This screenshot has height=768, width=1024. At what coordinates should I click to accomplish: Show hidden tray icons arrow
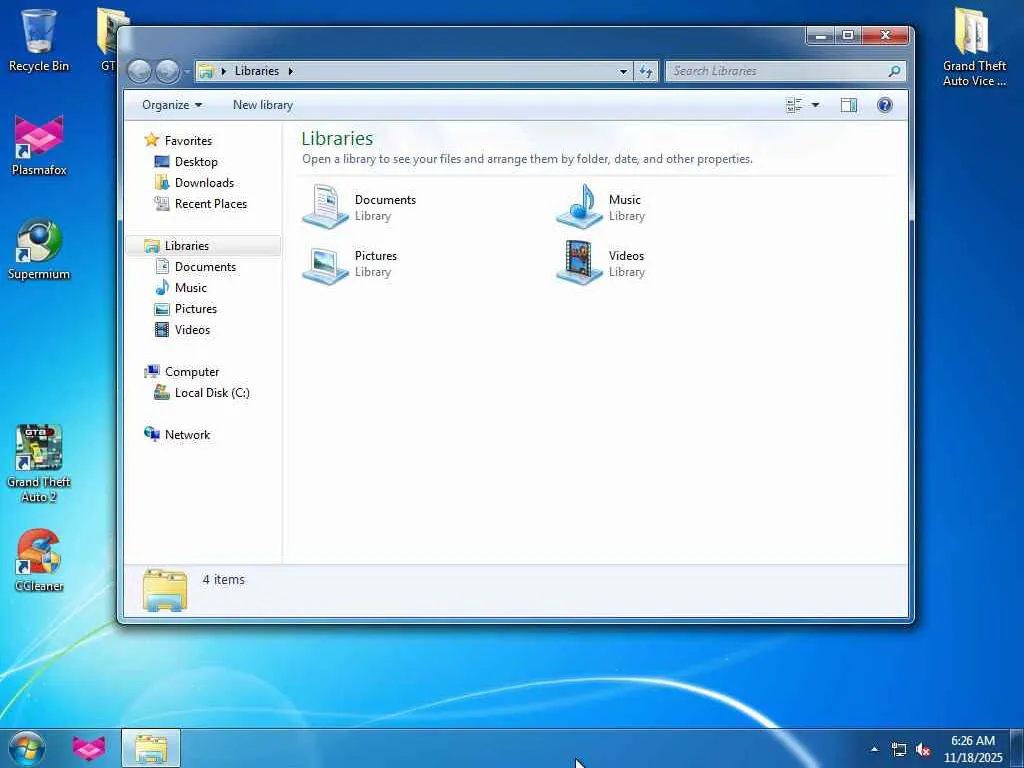(875, 749)
